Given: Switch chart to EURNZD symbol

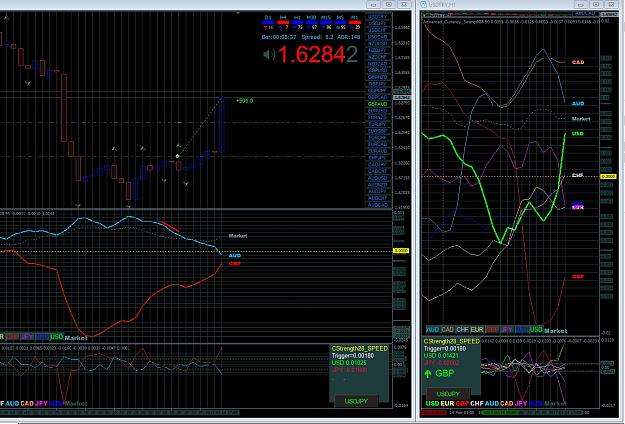Looking at the screenshot, I should click(x=377, y=117).
